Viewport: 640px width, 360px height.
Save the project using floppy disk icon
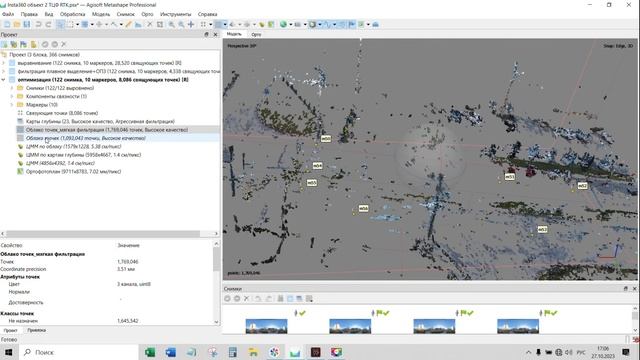point(27,24)
